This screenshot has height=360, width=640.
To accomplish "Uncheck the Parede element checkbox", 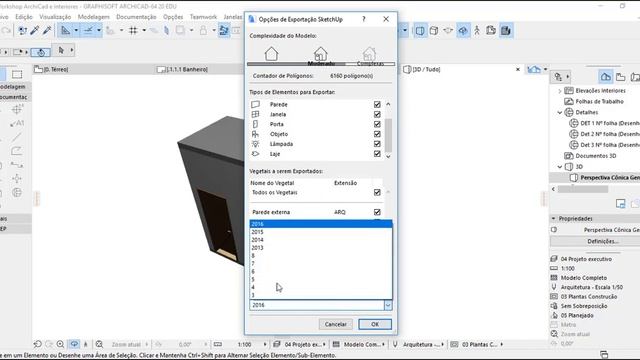I will tap(377, 104).
